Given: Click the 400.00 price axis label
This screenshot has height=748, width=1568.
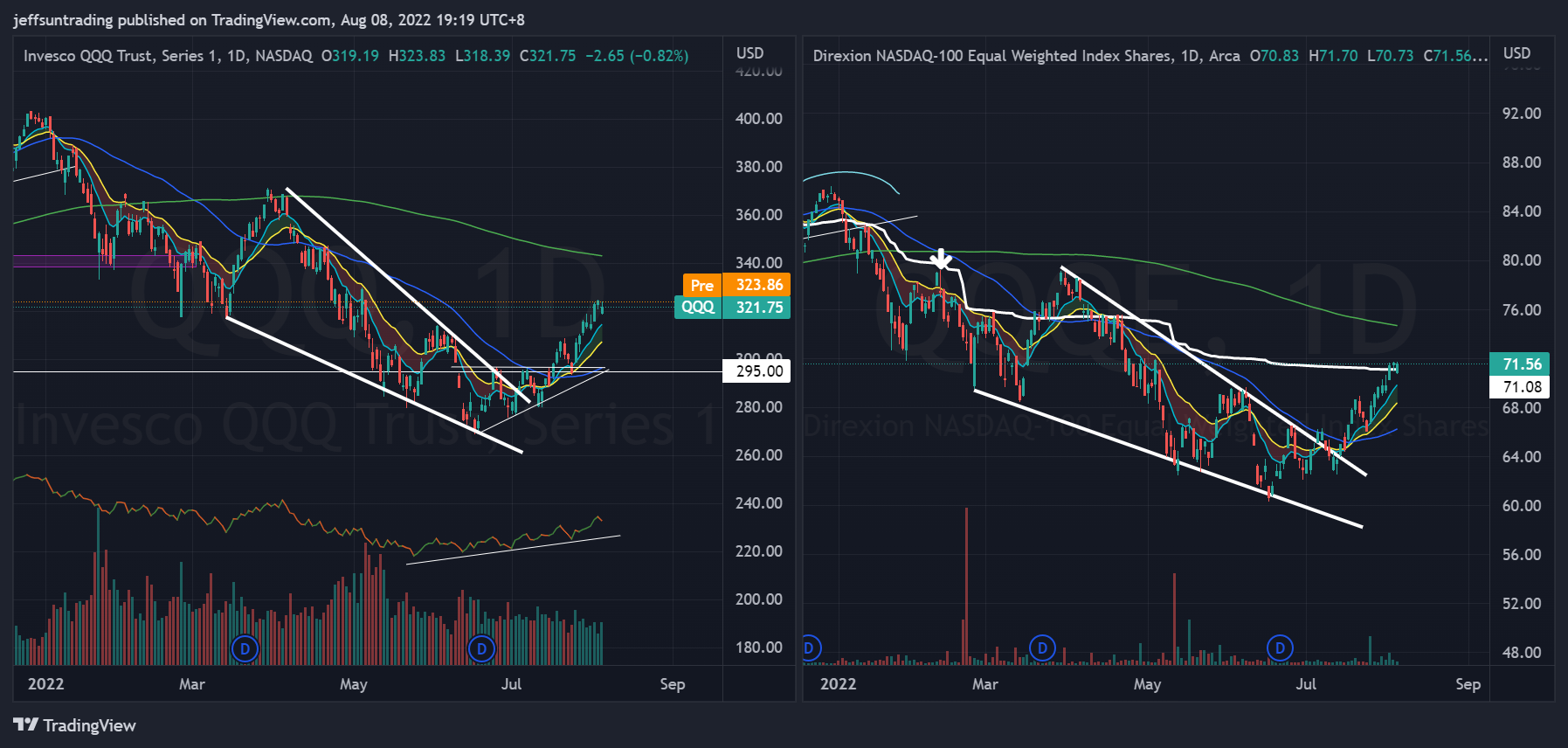Looking at the screenshot, I should click(x=759, y=119).
